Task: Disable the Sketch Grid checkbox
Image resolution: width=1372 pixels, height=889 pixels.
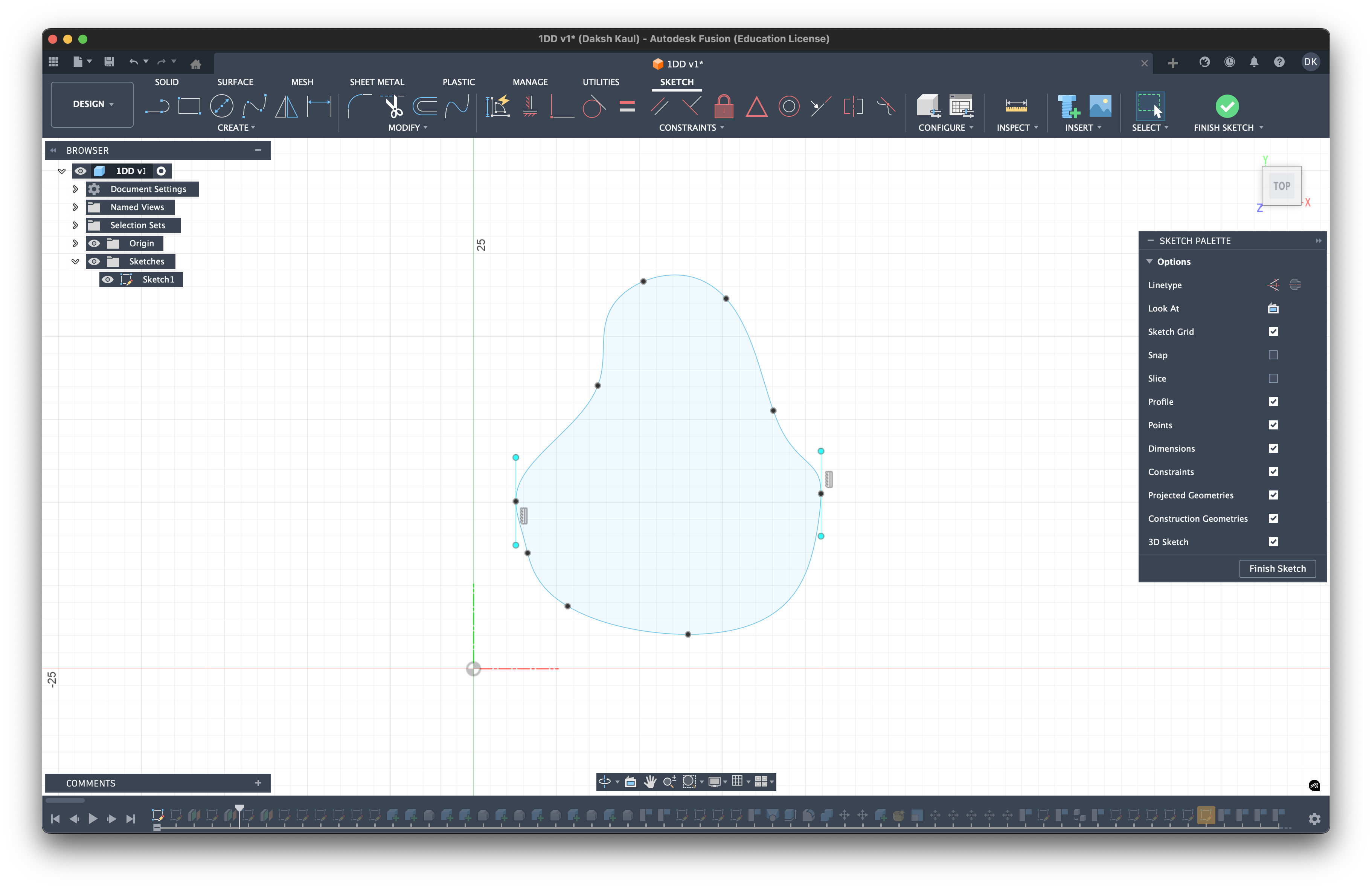Action: 1273,332
